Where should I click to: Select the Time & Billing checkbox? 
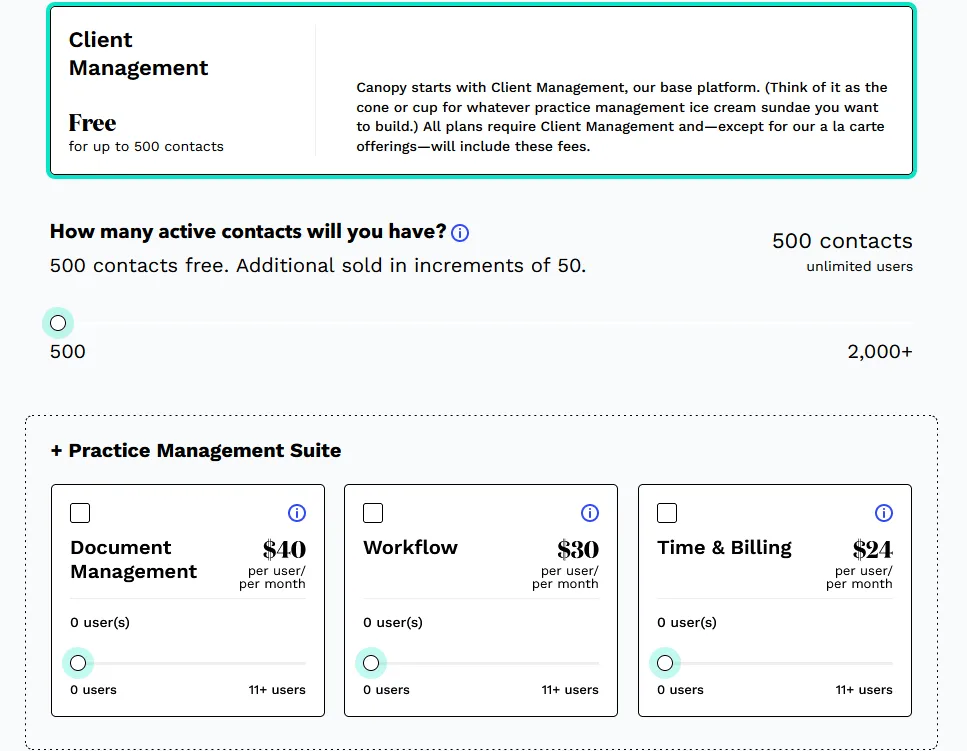pyautogui.click(x=667, y=513)
